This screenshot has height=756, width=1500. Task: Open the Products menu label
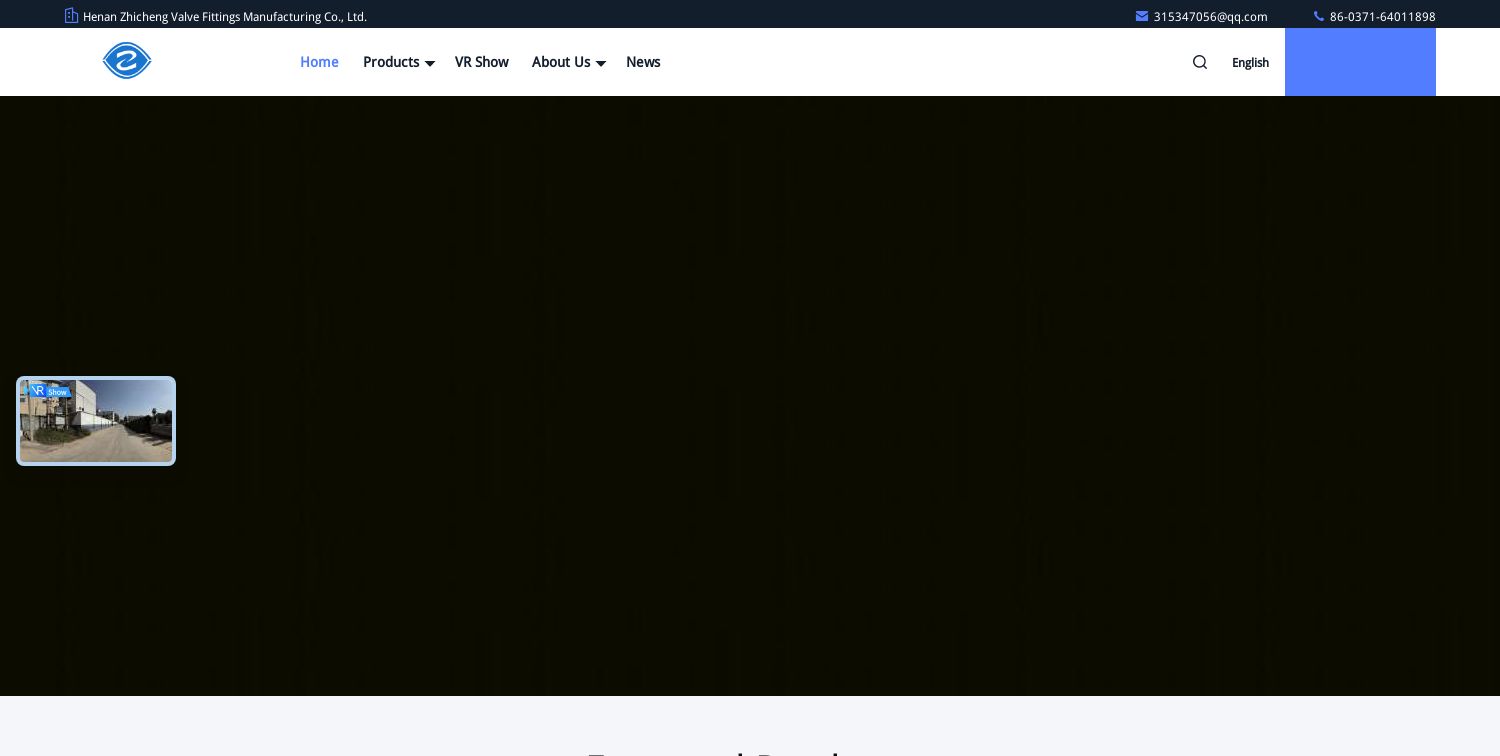pyautogui.click(x=391, y=62)
